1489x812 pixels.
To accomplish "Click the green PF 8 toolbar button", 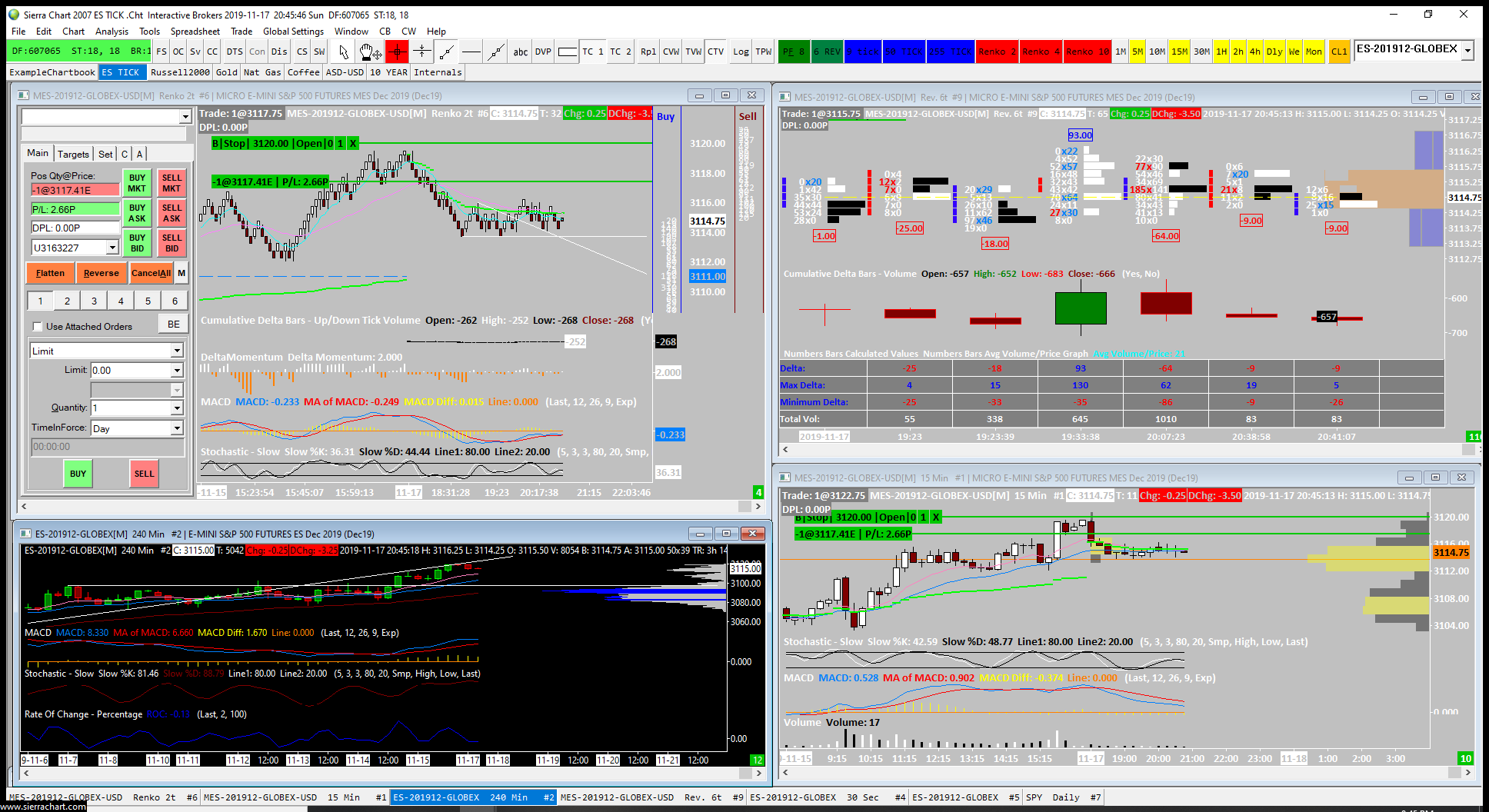I will (794, 52).
